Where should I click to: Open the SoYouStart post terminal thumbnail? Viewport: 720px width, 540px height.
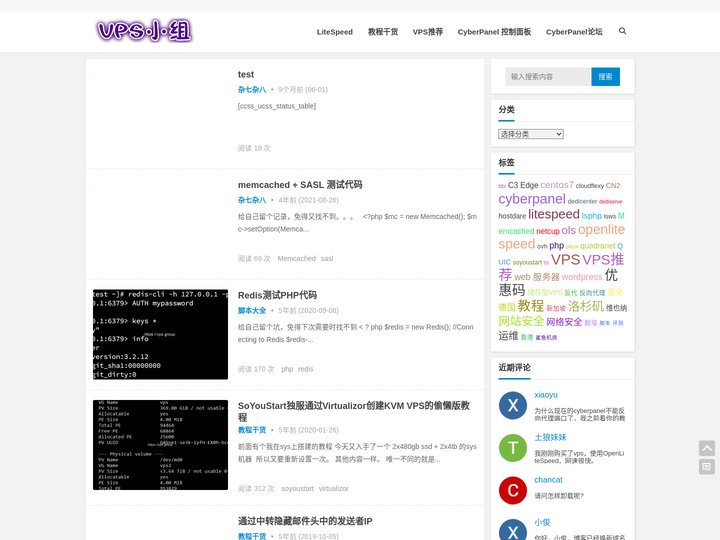160,444
